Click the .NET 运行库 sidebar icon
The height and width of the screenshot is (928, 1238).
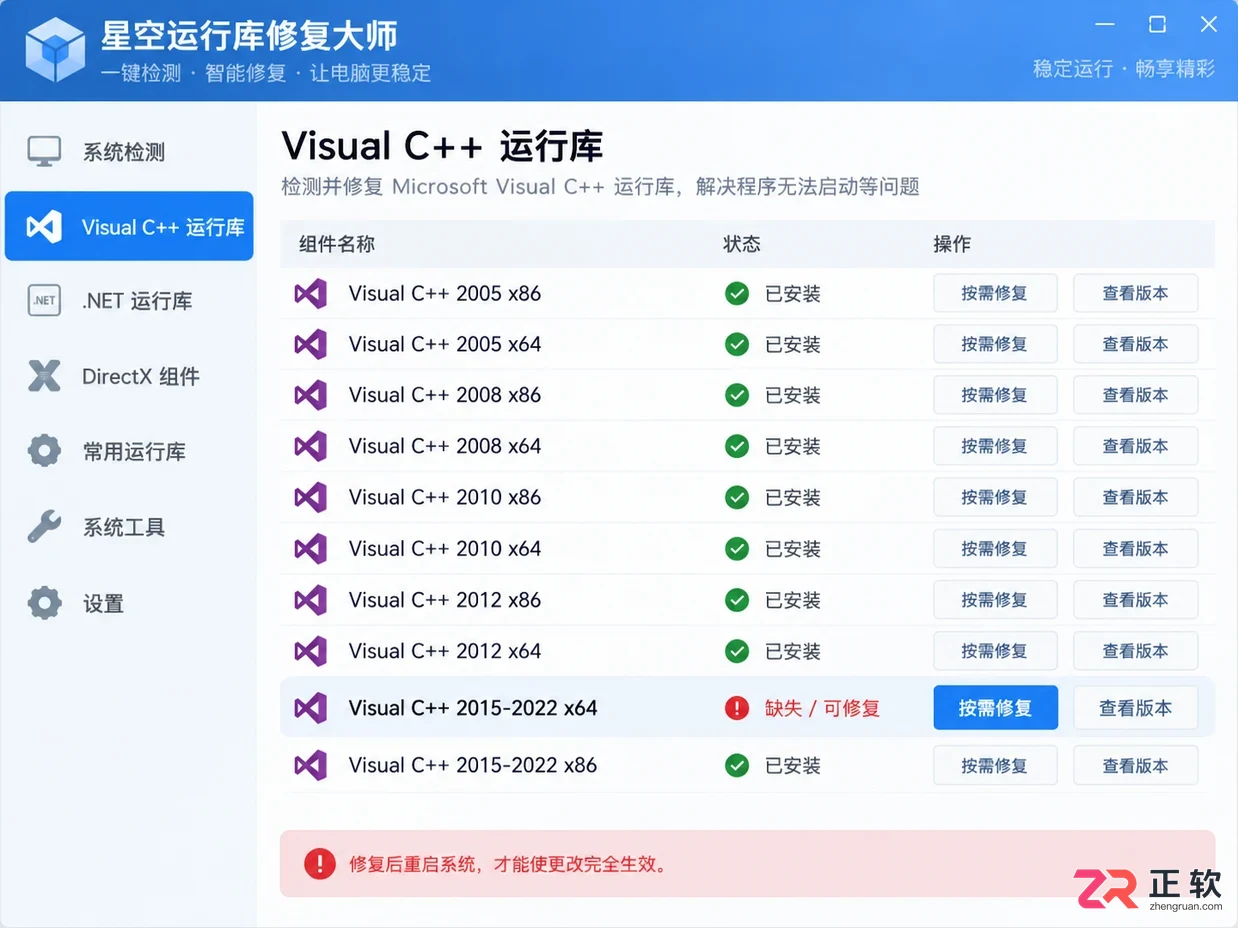pos(44,300)
